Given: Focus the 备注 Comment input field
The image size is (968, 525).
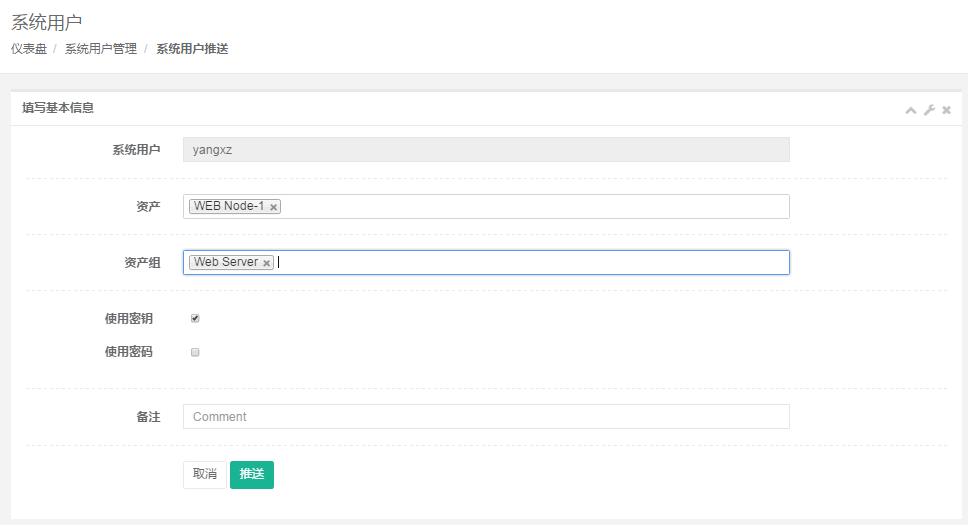Looking at the screenshot, I should [x=486, y=417].
